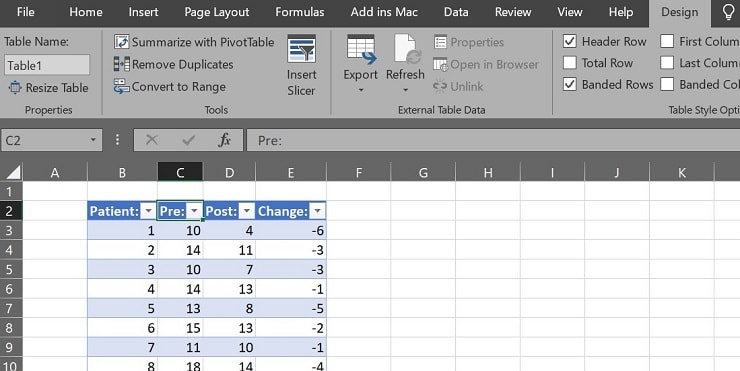Open the Patient column filter dropdown

pyautogui.click(x=148, y=211)
